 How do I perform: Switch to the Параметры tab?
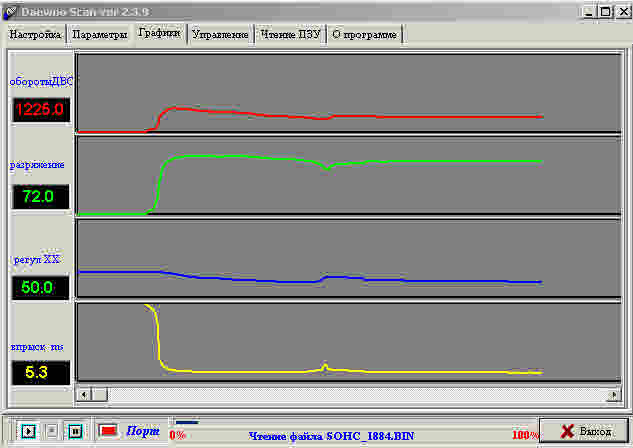(x=100, y=34)
